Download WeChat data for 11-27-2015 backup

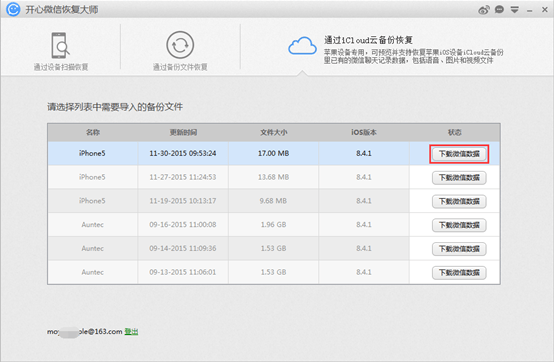coord(459,178)
